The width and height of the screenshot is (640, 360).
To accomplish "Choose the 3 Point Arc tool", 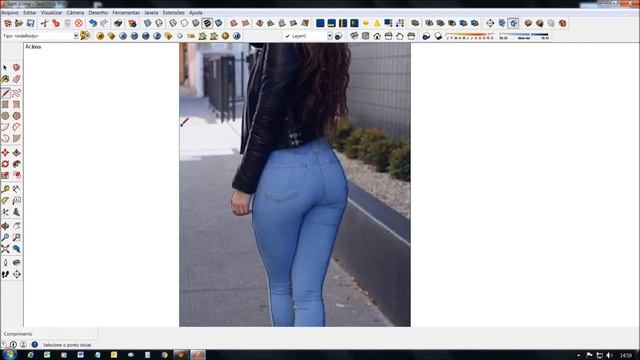I will pos(5,139).
